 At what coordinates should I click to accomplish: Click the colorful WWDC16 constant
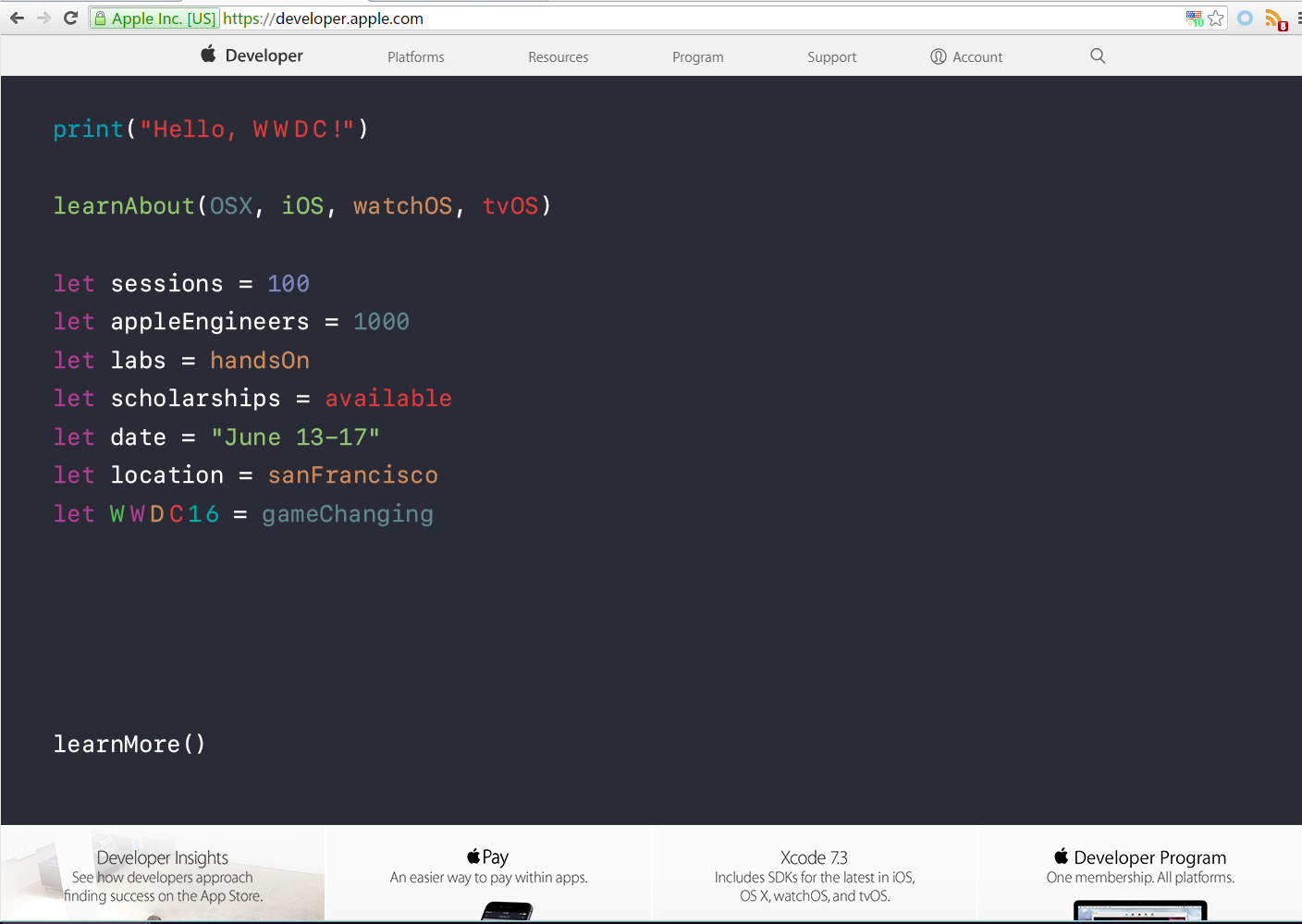point(165,513)
